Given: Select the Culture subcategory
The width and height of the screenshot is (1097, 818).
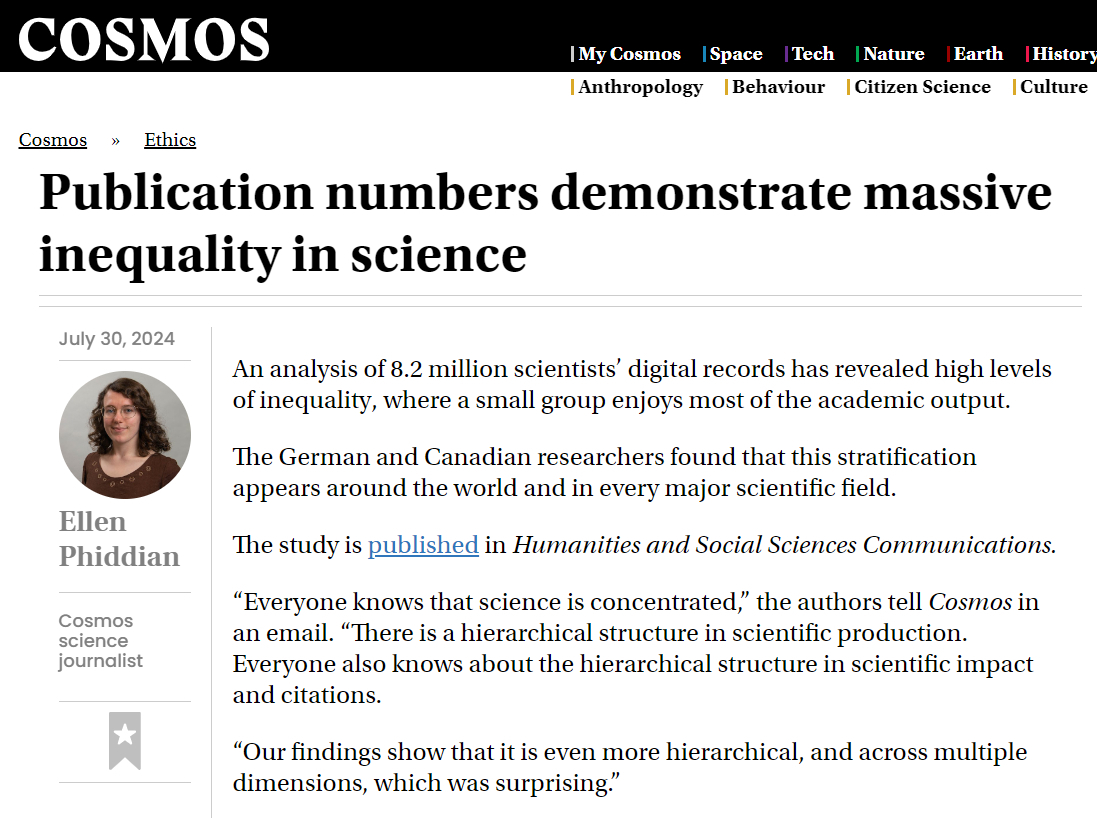Looking at the screenshot, I should (1053, 87).
